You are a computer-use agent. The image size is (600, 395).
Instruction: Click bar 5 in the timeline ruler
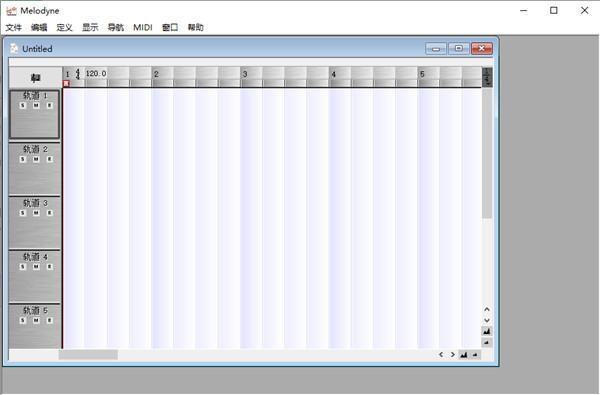pyautogui.click(x=422, y=74)
